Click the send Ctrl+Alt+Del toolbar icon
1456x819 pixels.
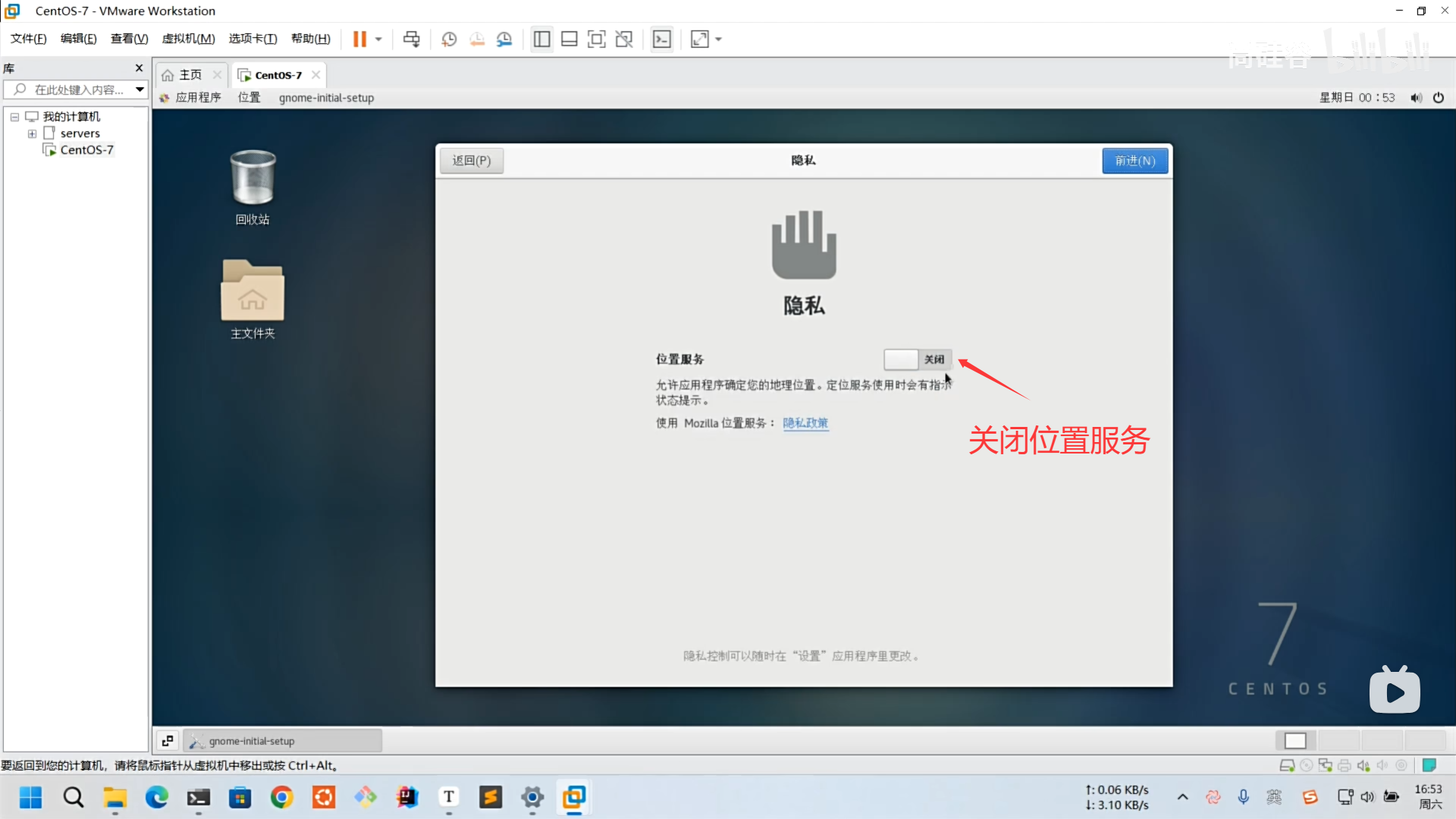tap(411, 39)
